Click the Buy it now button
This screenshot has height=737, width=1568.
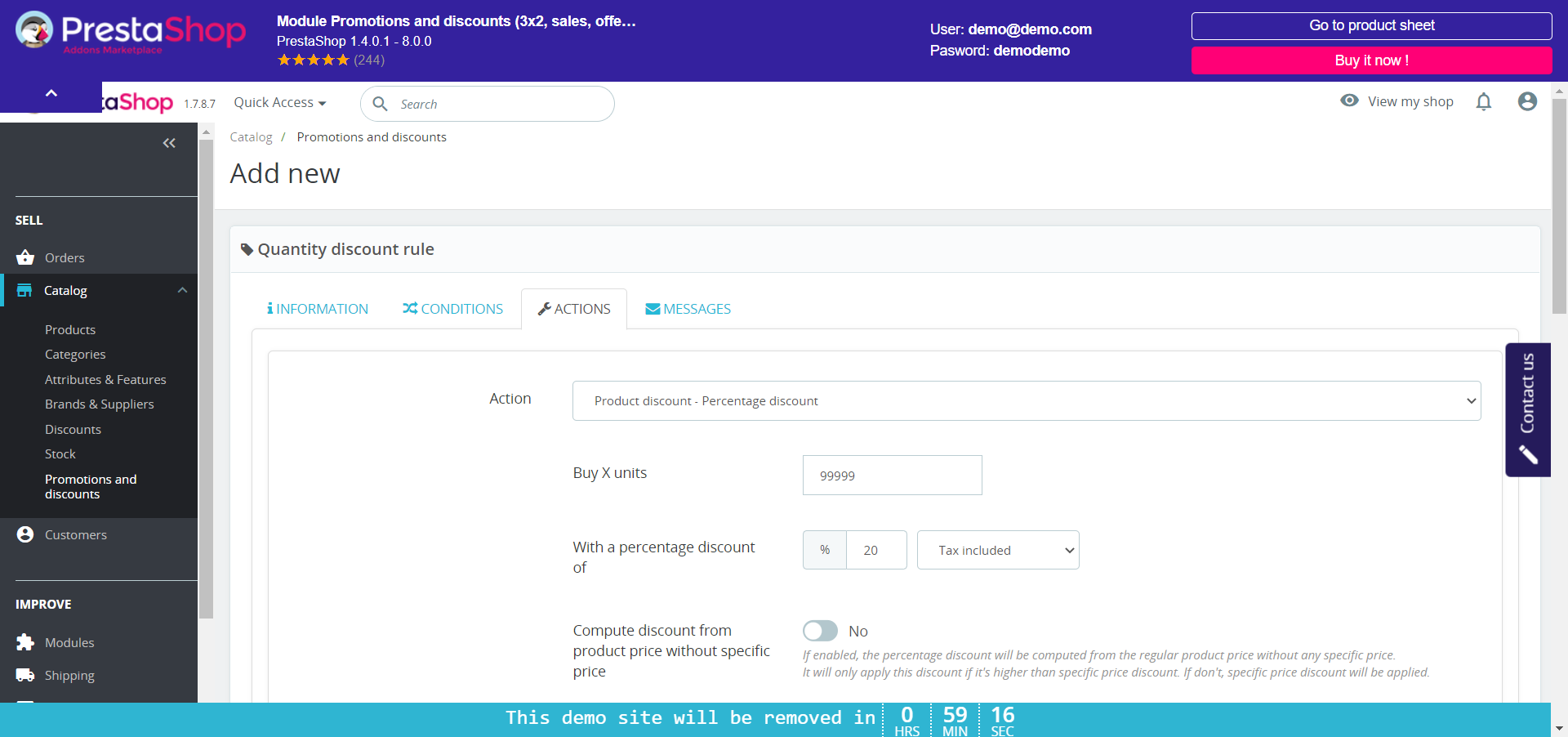point(1371,60)
